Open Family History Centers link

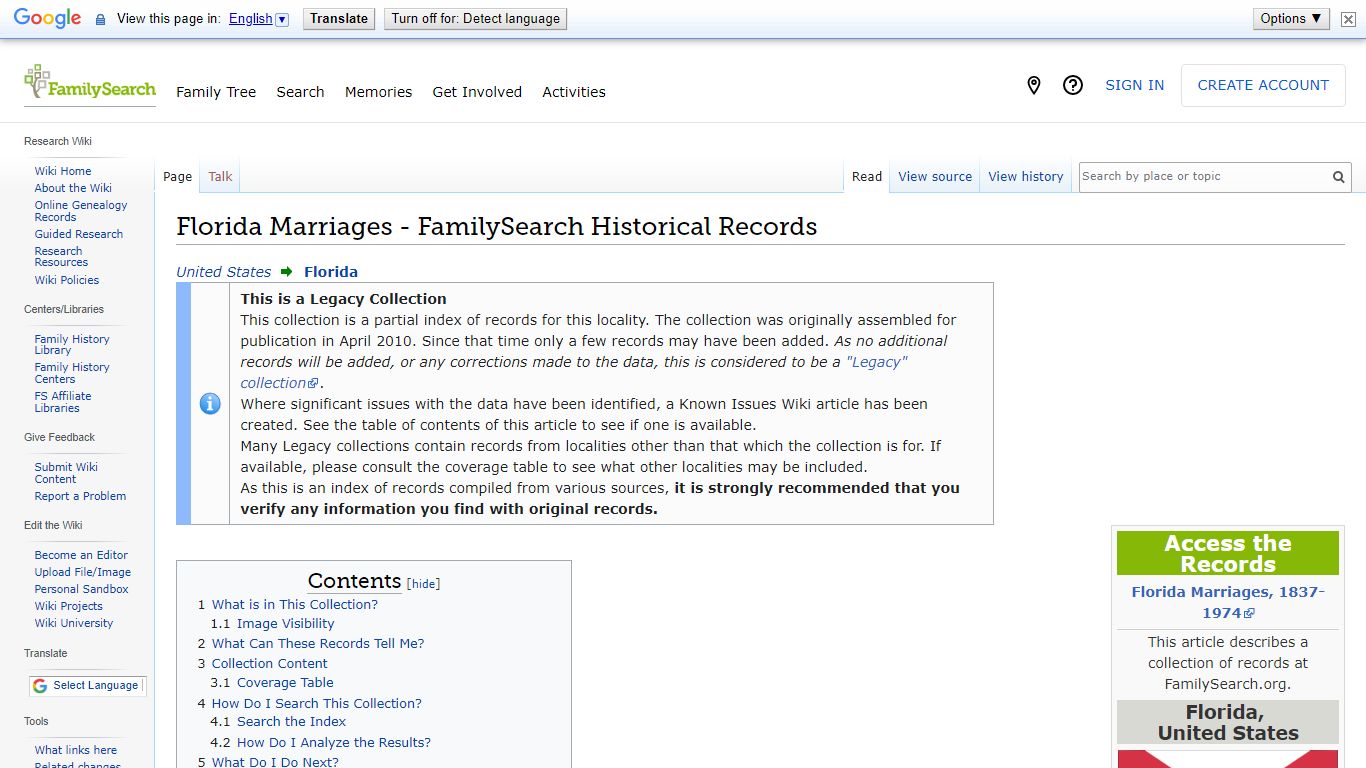pyautogui.click(x=72, y=373)
